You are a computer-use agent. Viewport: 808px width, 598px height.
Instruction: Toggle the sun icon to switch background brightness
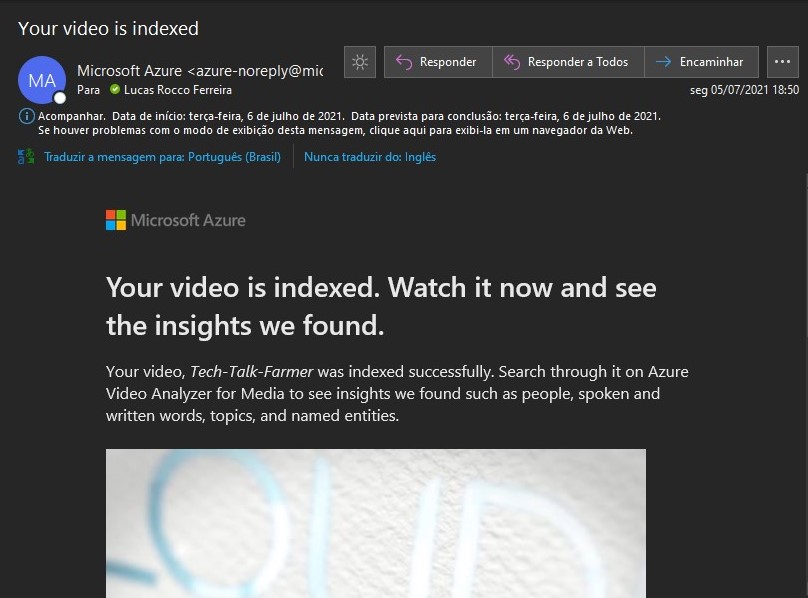[x=360, y=62]
